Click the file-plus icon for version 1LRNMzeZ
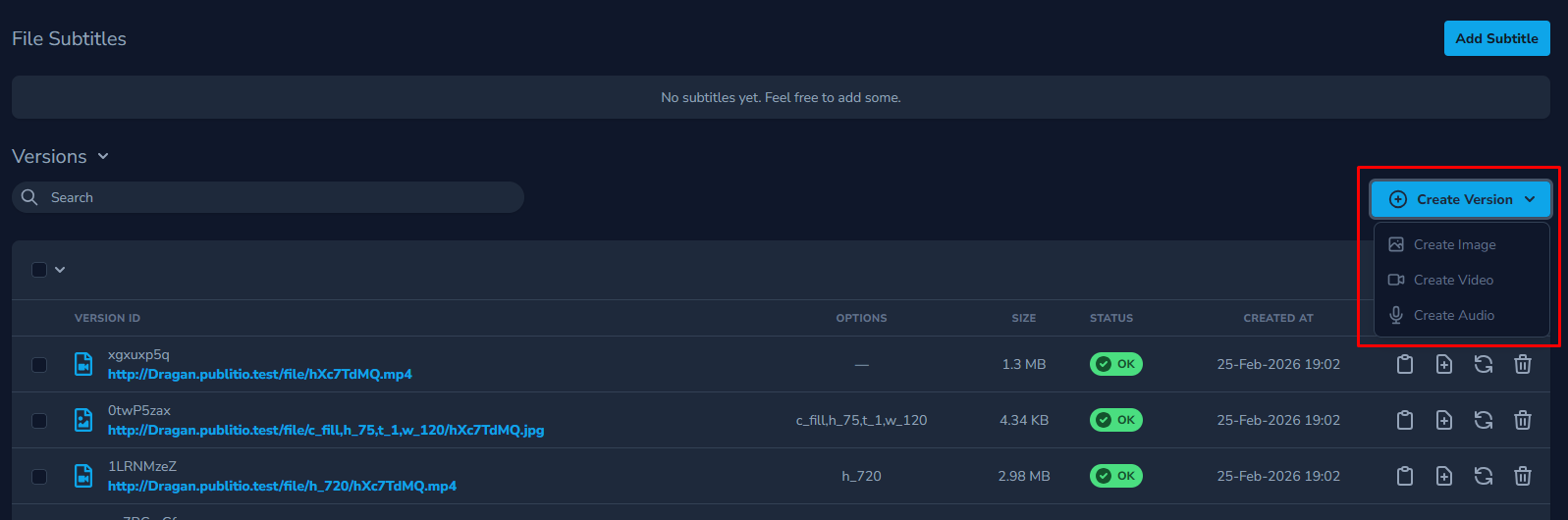Image resolution: width=1568 pixels, height=520 pixels. [x=1444, y=476]
